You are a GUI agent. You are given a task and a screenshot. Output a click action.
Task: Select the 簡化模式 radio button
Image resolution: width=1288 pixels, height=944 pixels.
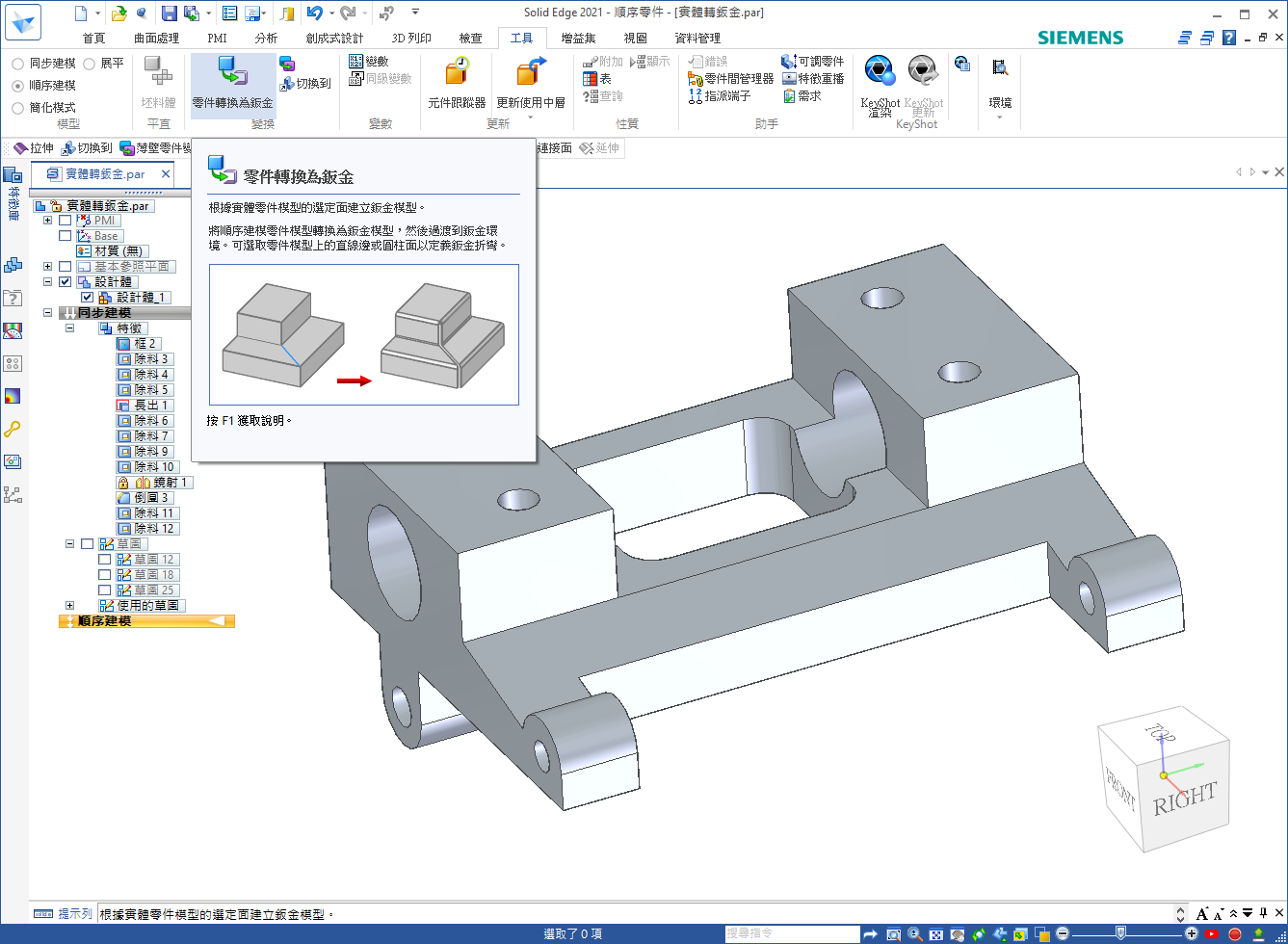pos(18,108)
